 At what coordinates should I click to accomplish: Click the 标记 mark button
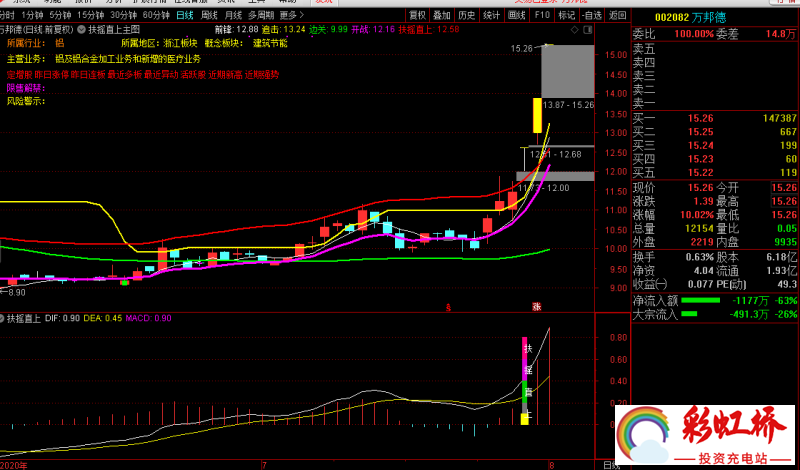click(x=566, y=15)
